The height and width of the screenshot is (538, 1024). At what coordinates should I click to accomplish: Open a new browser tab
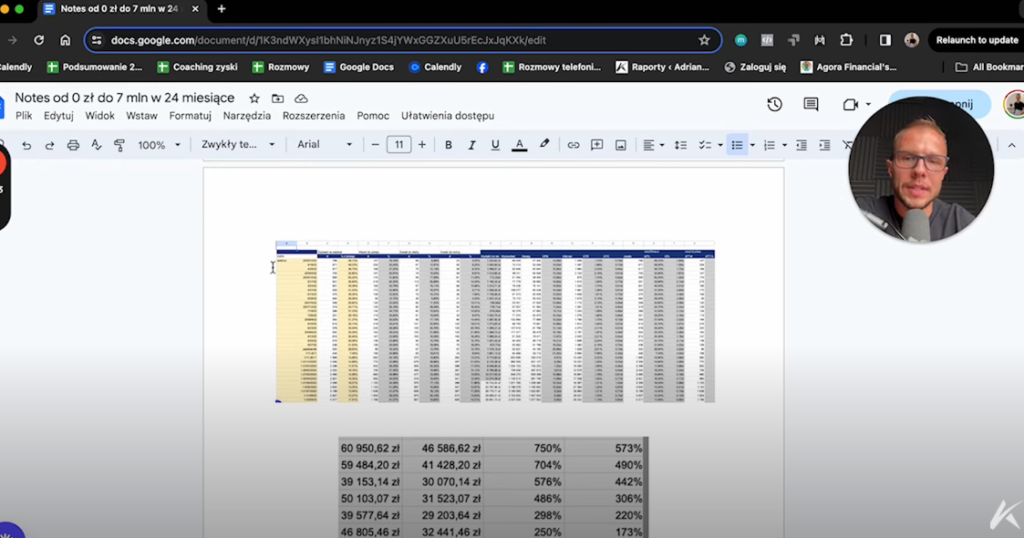point(221,9)
